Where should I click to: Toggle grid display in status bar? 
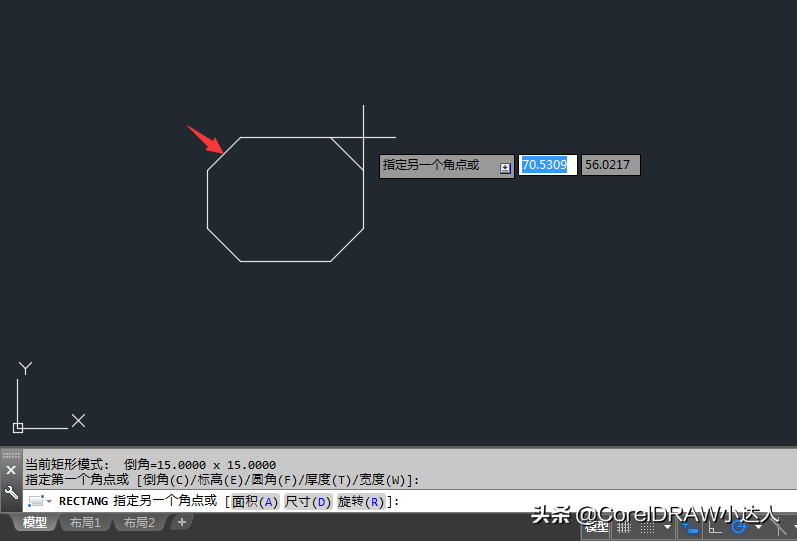point(625,526)
